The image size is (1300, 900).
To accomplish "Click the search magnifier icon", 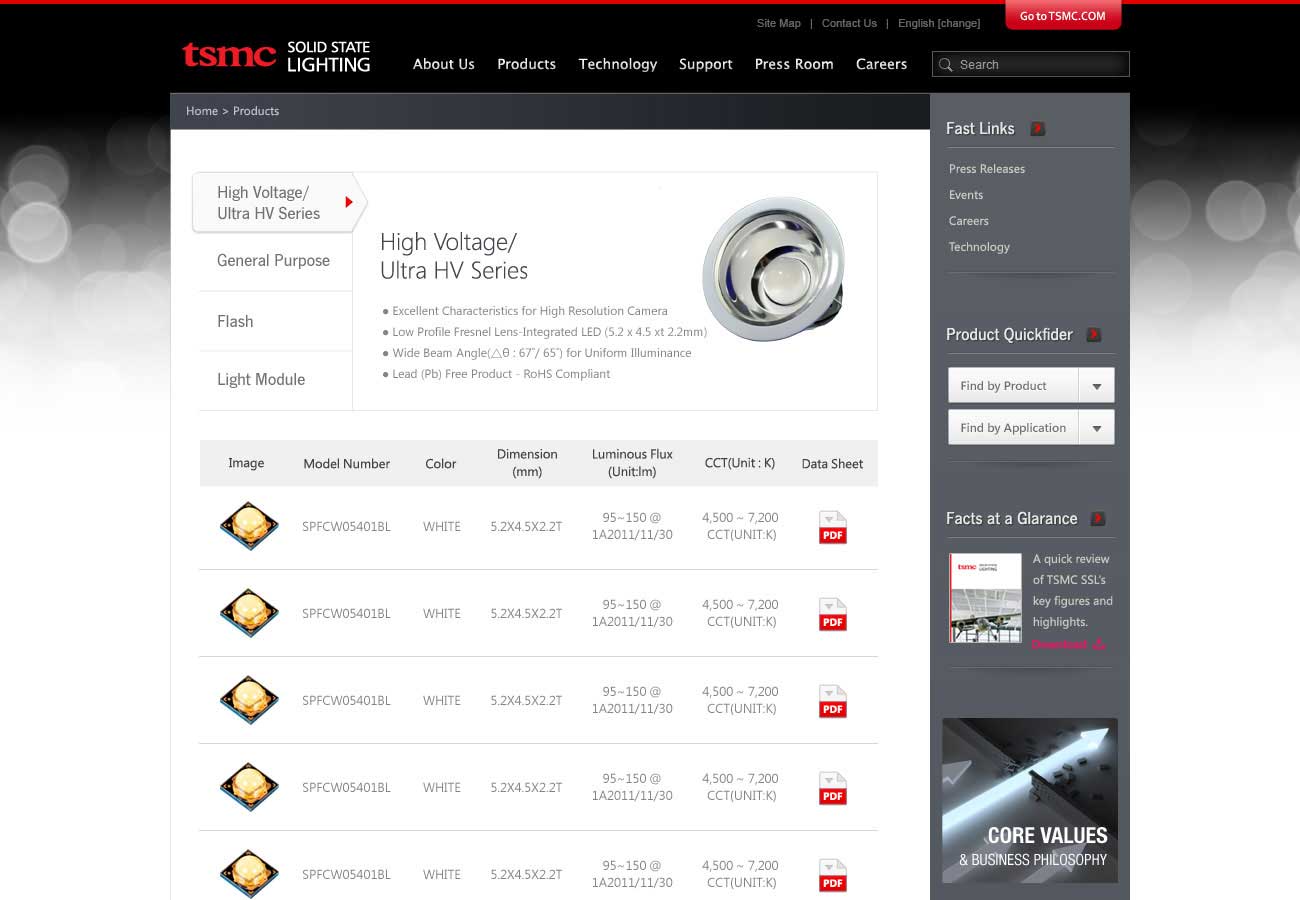I will 945,65.
